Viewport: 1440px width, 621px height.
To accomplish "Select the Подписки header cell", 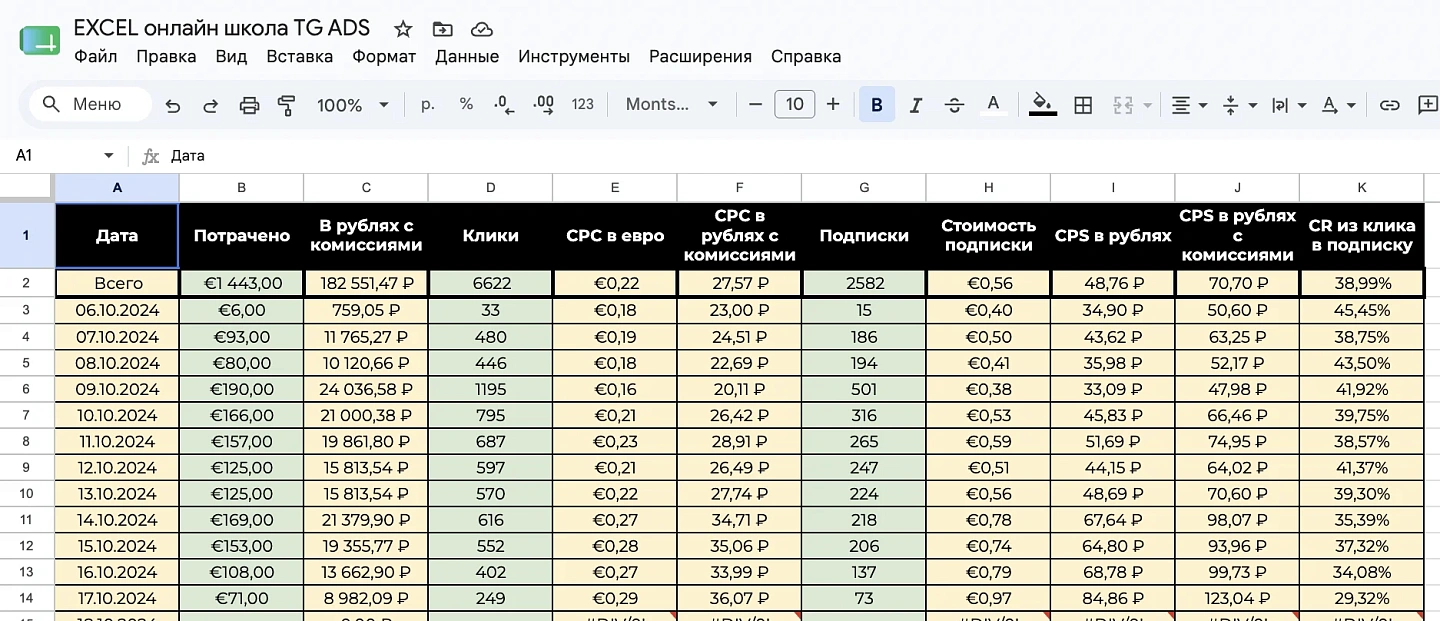I will point(864,236).
